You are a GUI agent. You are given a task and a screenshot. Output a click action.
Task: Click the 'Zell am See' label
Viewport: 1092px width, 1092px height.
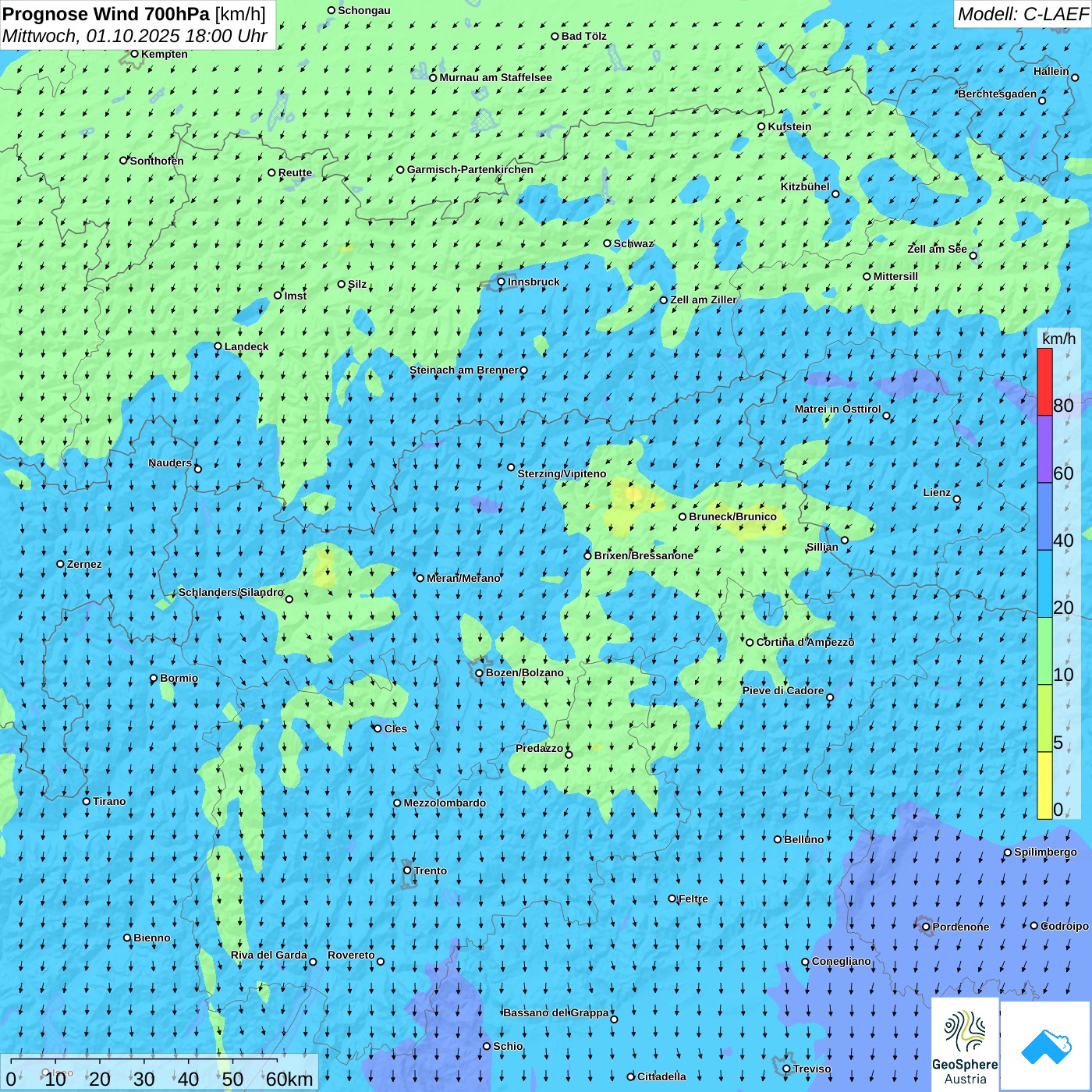coord(937,249)
